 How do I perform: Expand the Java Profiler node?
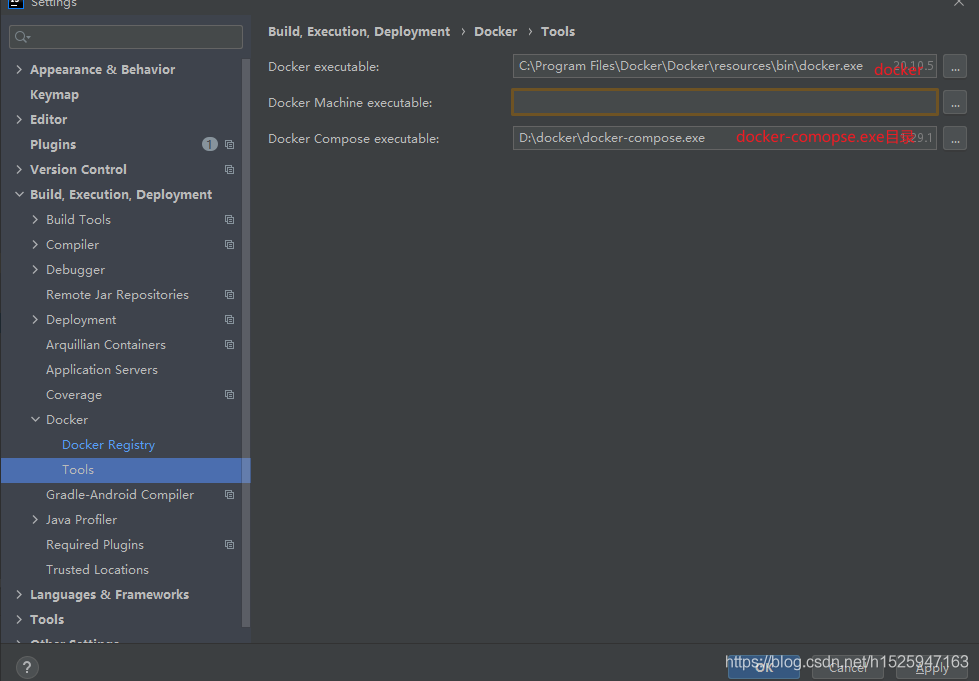(x=33, y=519)
